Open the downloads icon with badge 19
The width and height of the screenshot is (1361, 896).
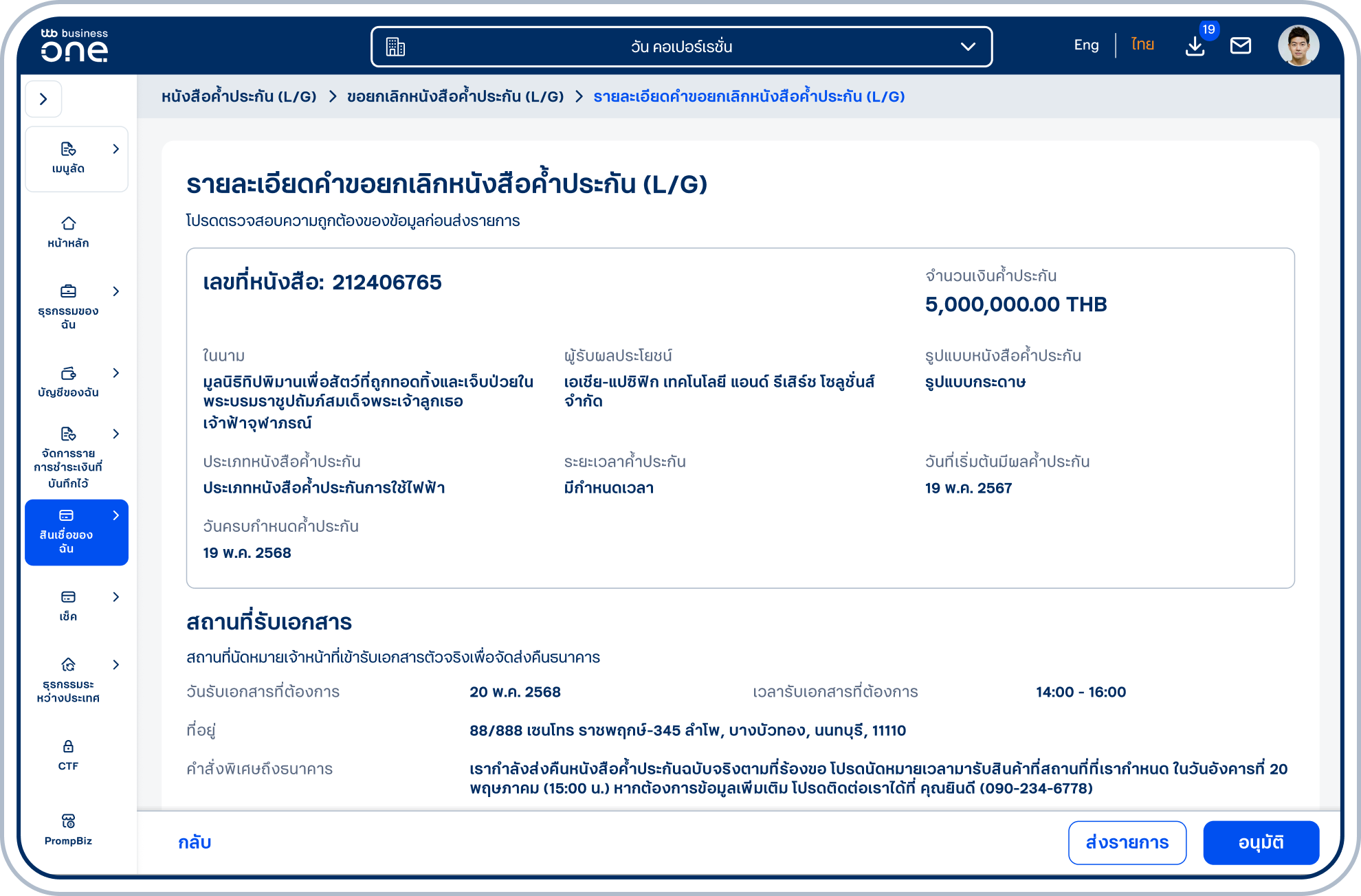tap(1195, 46)
